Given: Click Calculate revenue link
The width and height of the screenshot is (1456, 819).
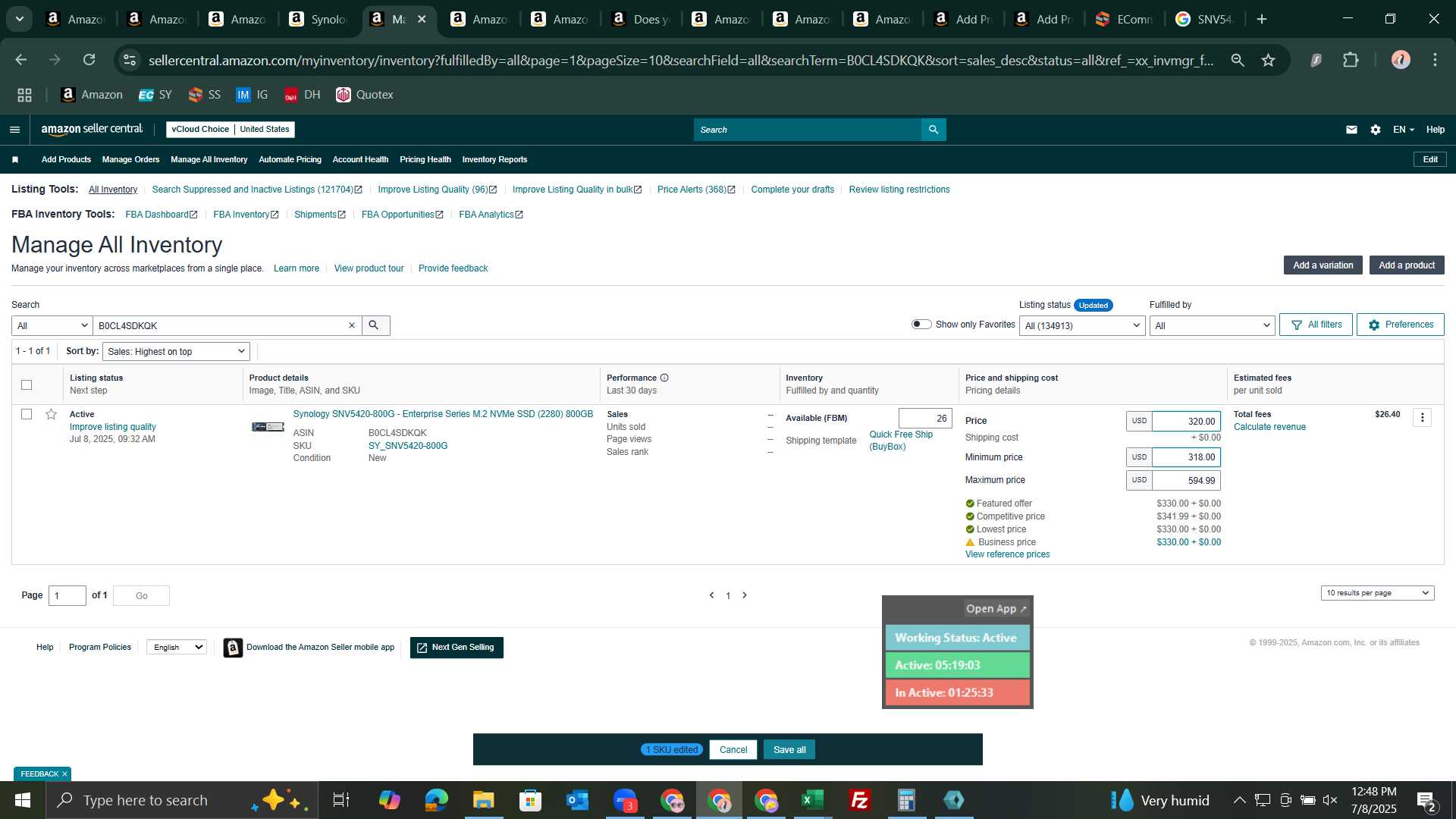Looking at the screenshot, I should point(1269,427).
